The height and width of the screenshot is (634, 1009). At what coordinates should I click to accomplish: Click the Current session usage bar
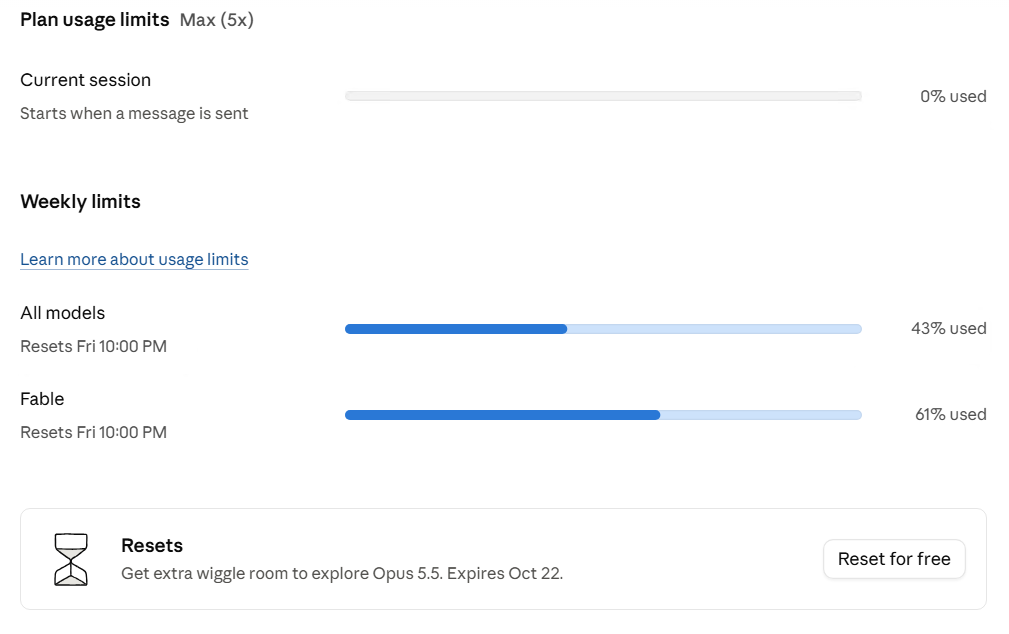[603, 96]
